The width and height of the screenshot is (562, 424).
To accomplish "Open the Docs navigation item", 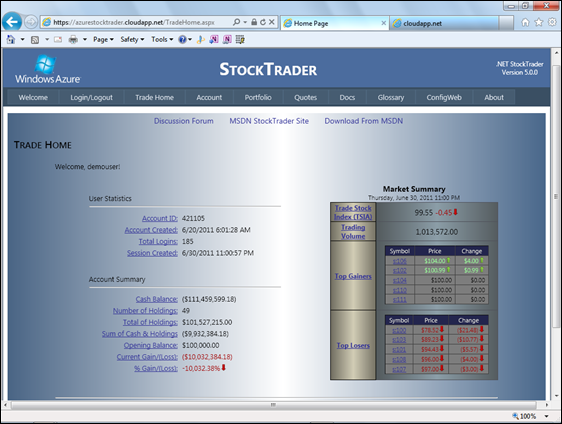I will 347,97.
